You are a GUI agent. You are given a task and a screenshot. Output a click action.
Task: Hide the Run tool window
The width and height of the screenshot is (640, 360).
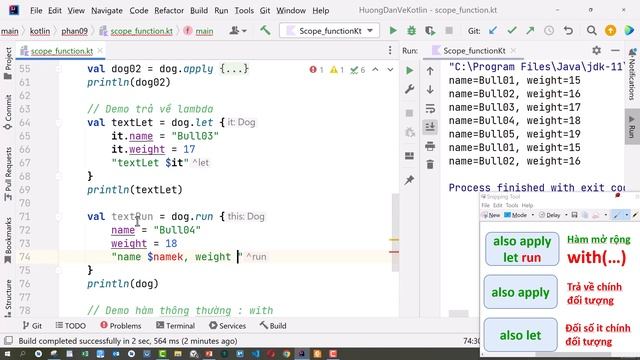[x=615, y=50]
